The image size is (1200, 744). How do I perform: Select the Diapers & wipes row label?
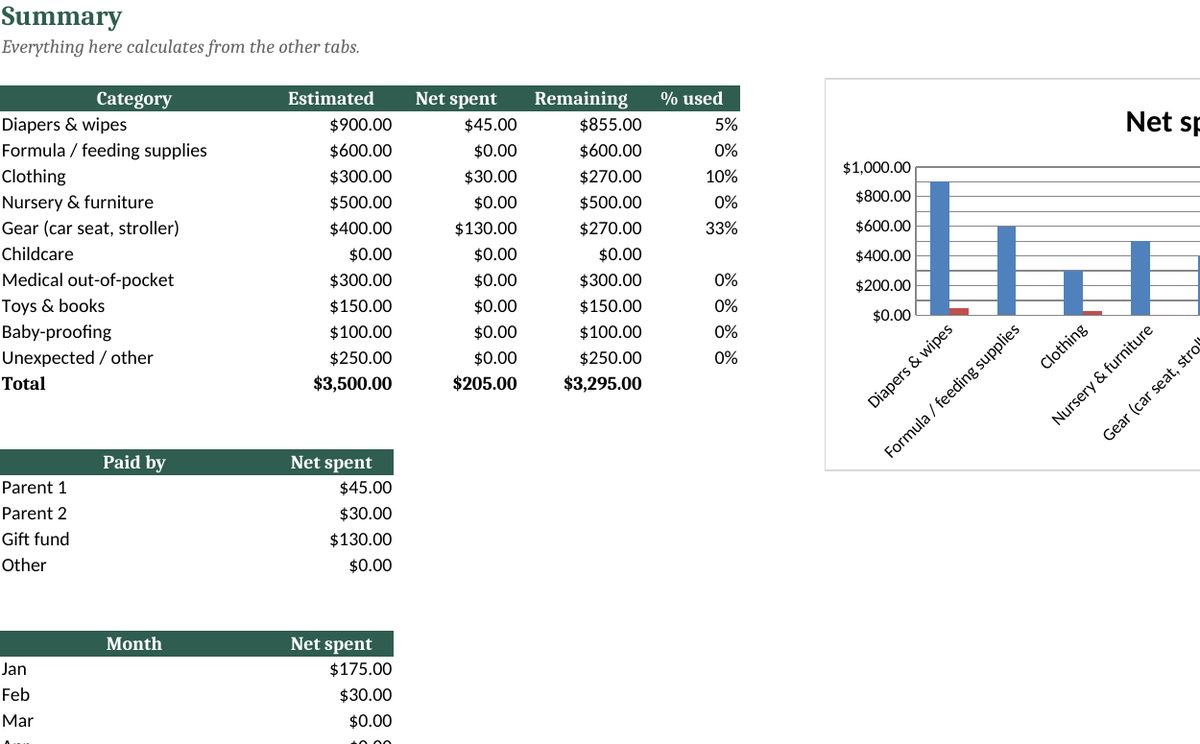(x=64, y=125)
